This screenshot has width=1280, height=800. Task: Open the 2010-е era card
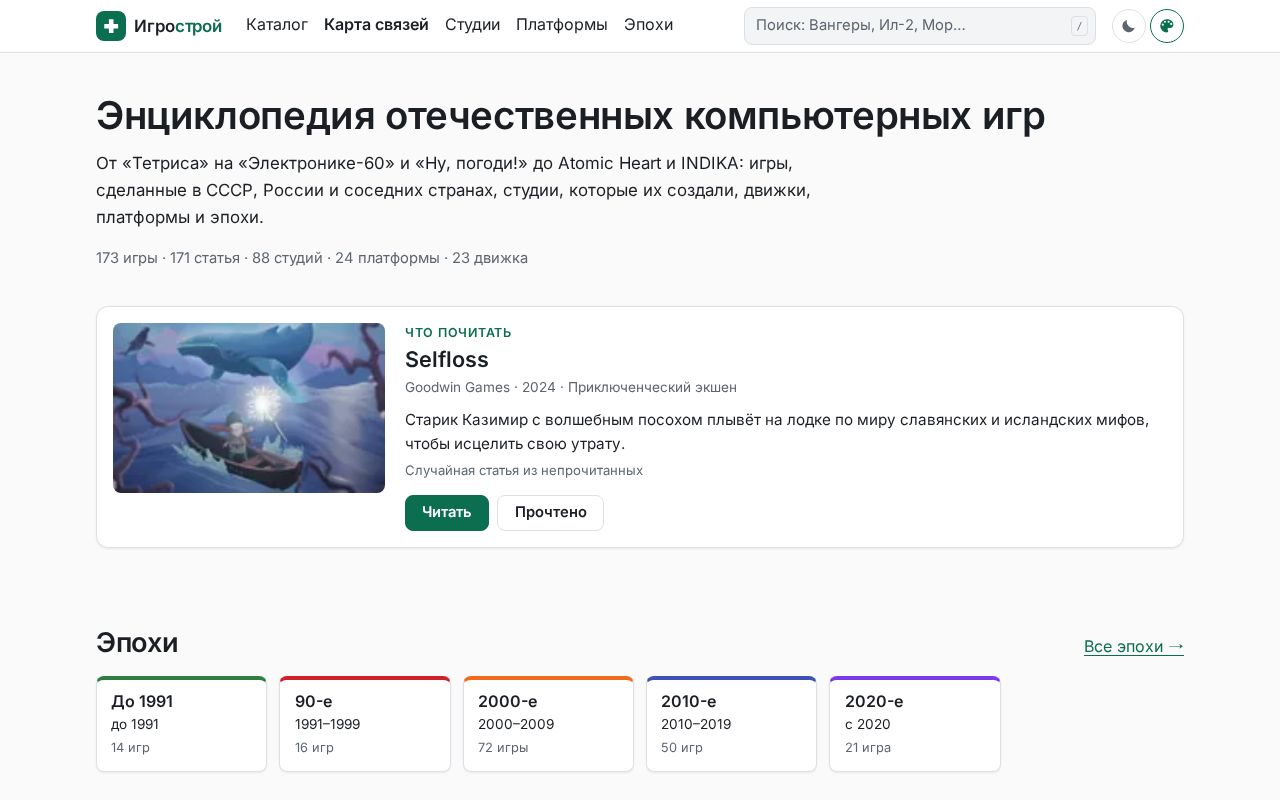click(731, 724)
